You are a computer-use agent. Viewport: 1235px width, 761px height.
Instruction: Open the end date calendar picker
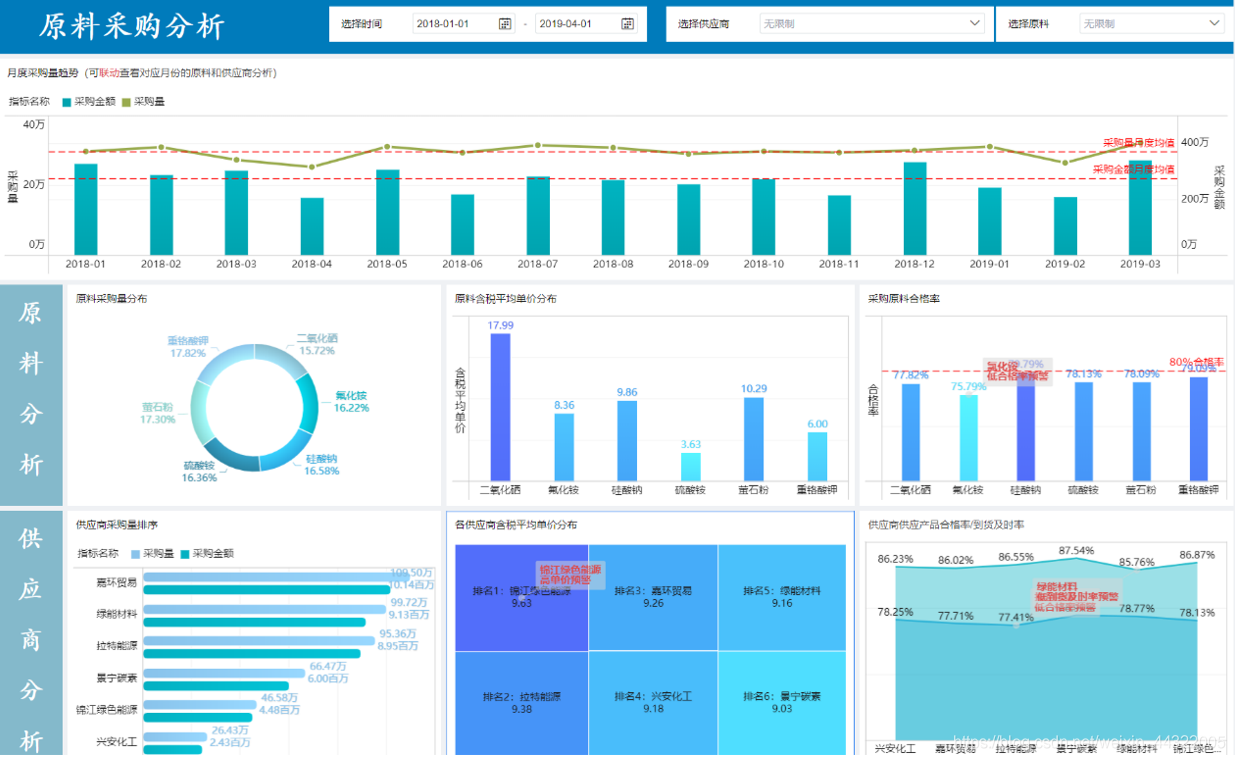(x=627, y=24)
